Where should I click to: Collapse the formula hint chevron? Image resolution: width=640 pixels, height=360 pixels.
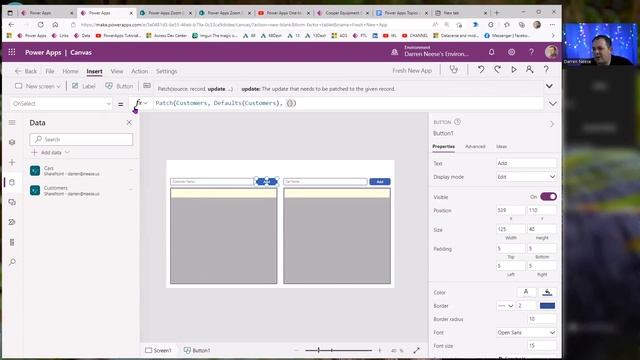click(x=549, y=86)
